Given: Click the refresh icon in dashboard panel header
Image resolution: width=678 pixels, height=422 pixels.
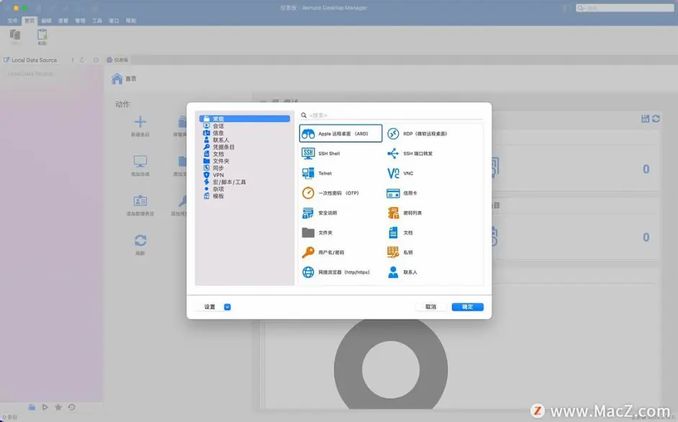Looking at the screenshot, I should pos(656,118).
